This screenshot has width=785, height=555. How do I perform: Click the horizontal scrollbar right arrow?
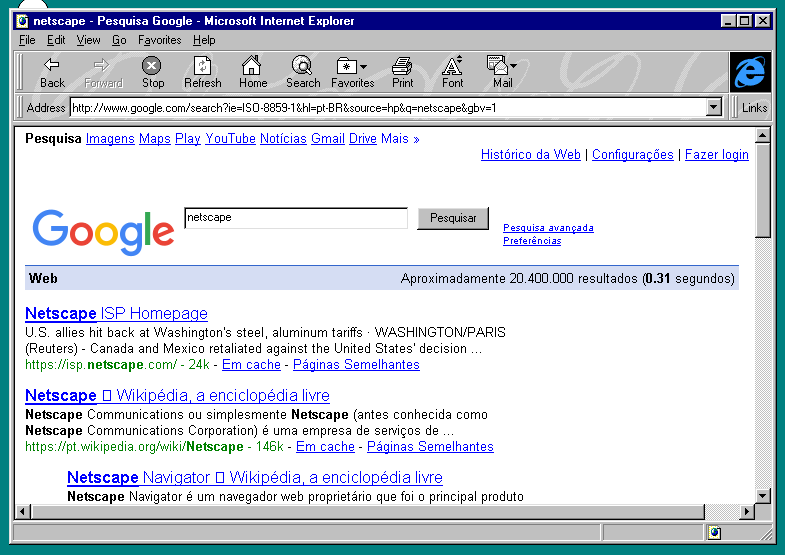[745, 512]
